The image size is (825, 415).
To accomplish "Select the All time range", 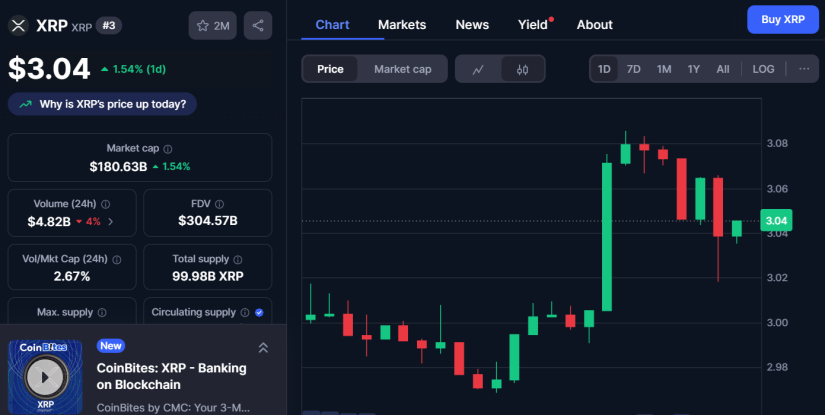I will (x=723, y=69).
